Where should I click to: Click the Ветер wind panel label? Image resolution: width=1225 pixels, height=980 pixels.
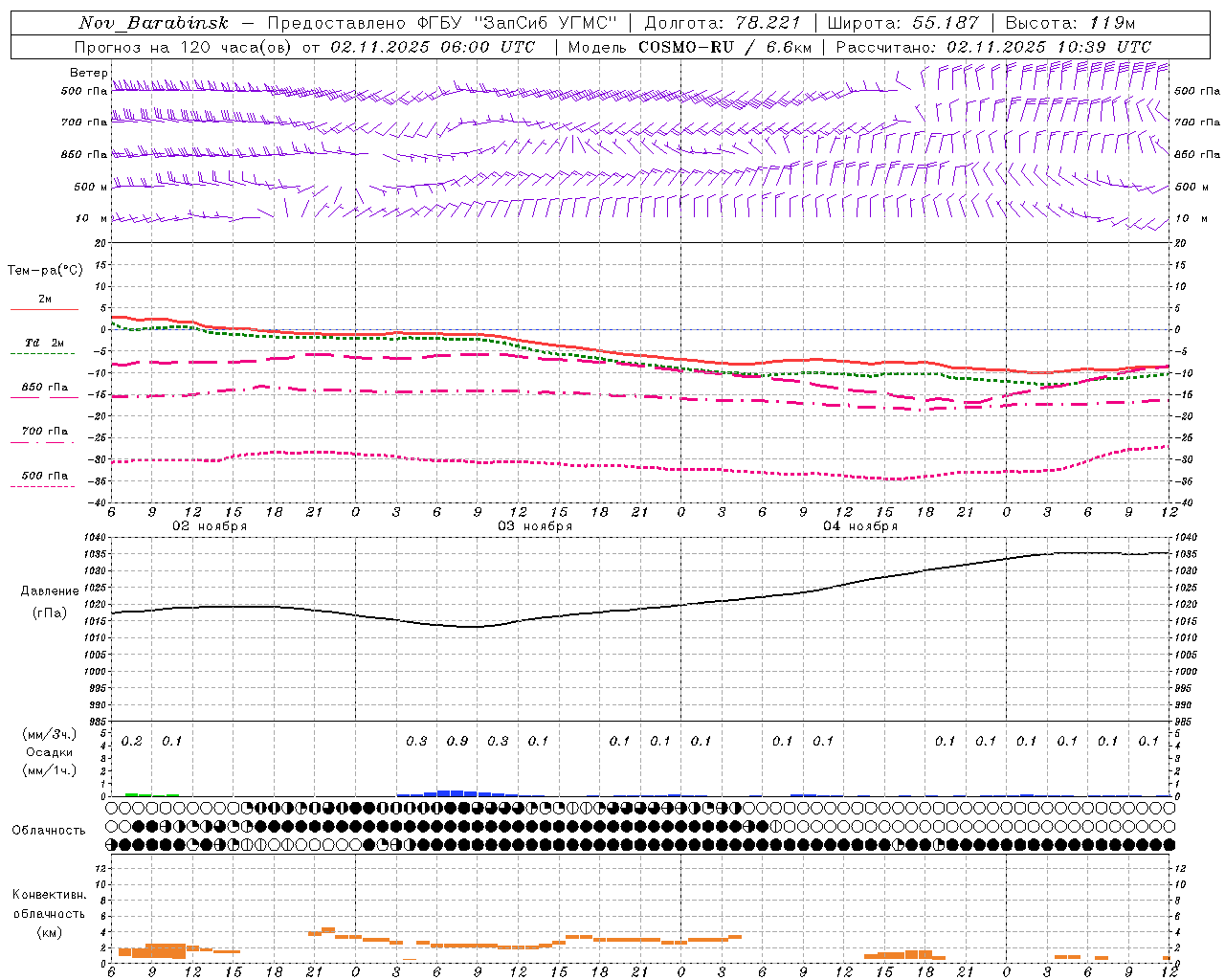(89, 73)
